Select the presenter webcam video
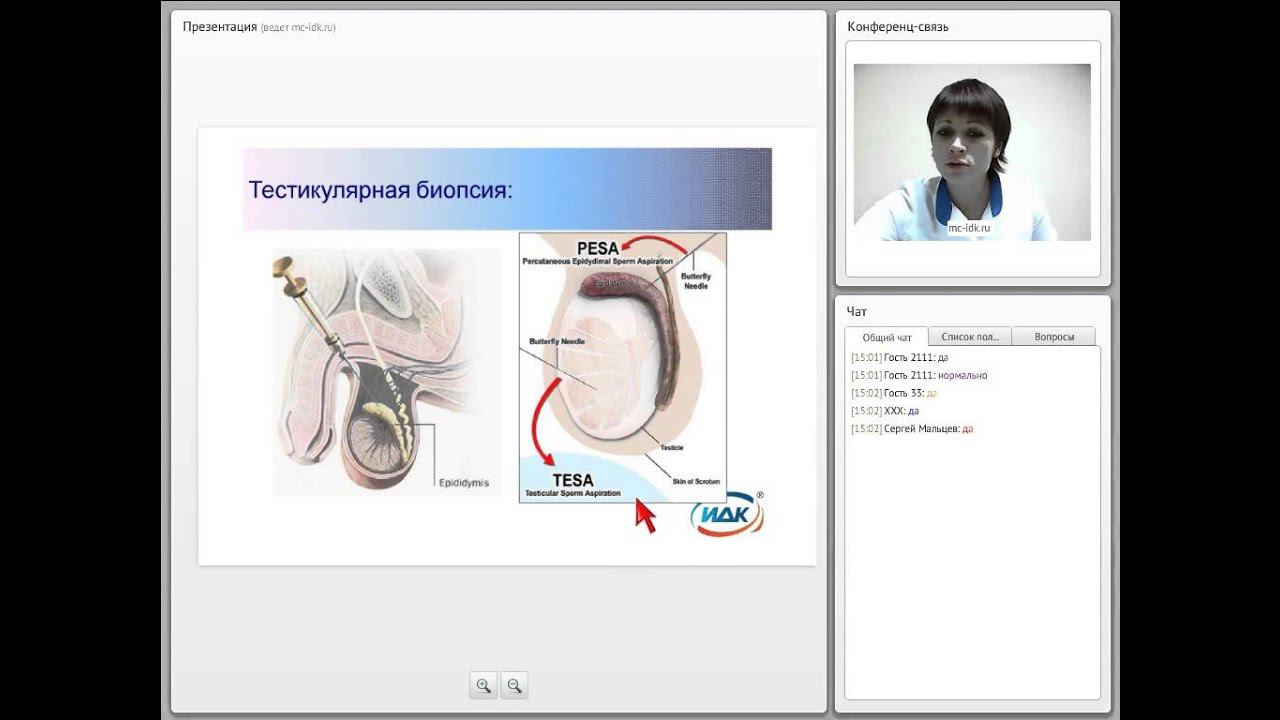The width and height of the screenshot is (1280, 720). pyautogui.click(x=972, y=152)
